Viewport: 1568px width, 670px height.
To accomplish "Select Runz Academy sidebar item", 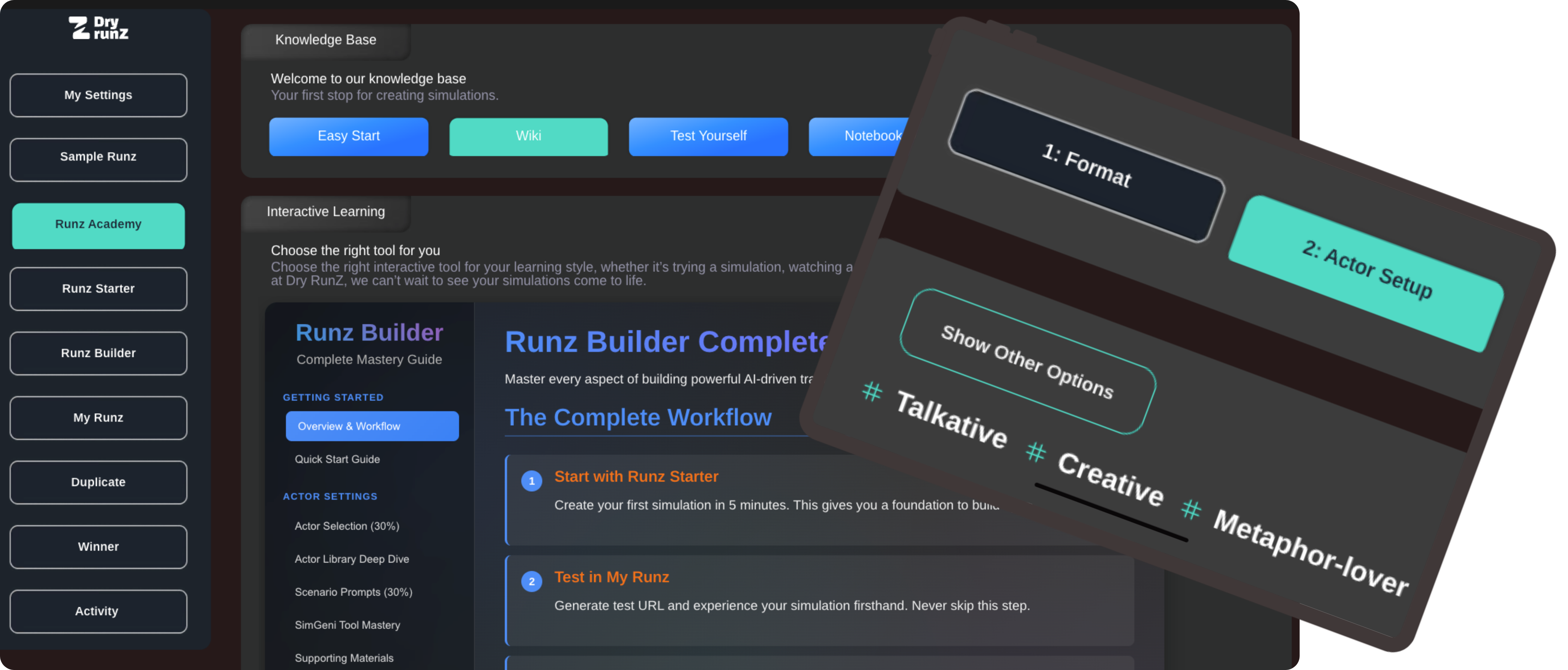I will click(x=98, y=225).
